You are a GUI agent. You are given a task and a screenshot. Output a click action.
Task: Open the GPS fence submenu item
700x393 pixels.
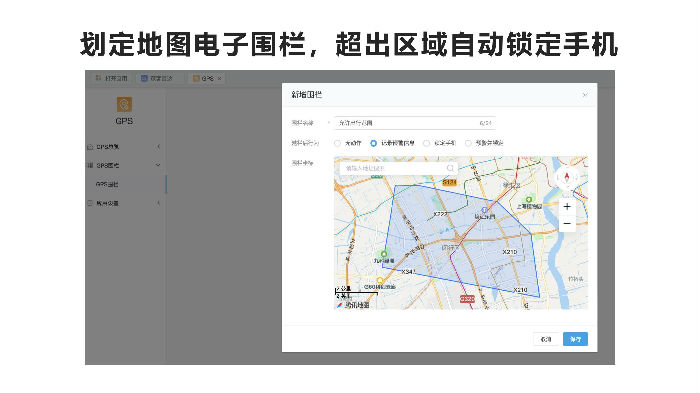107,184
